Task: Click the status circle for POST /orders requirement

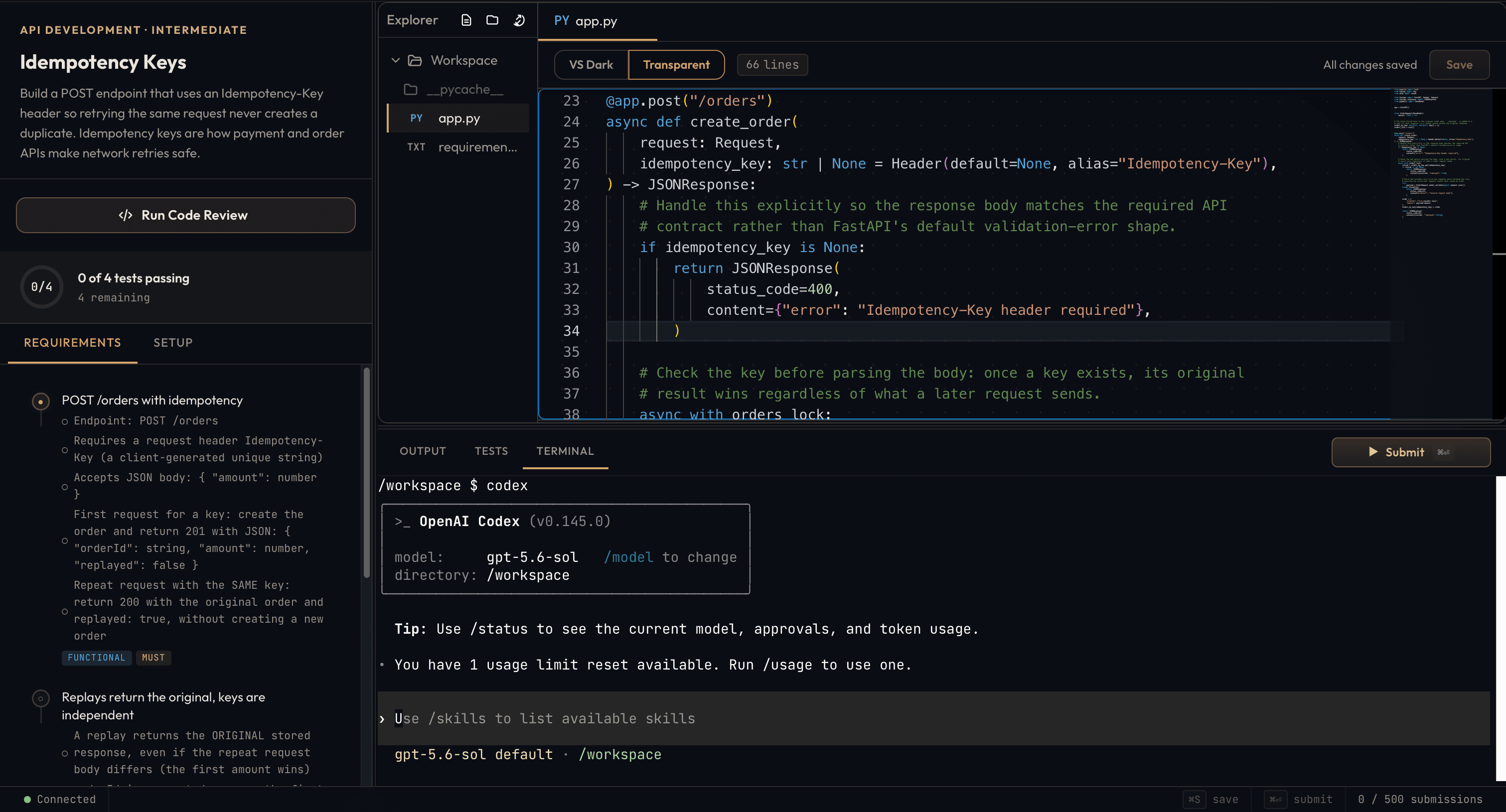Action: pyautogui.click(x=40, y=402)
